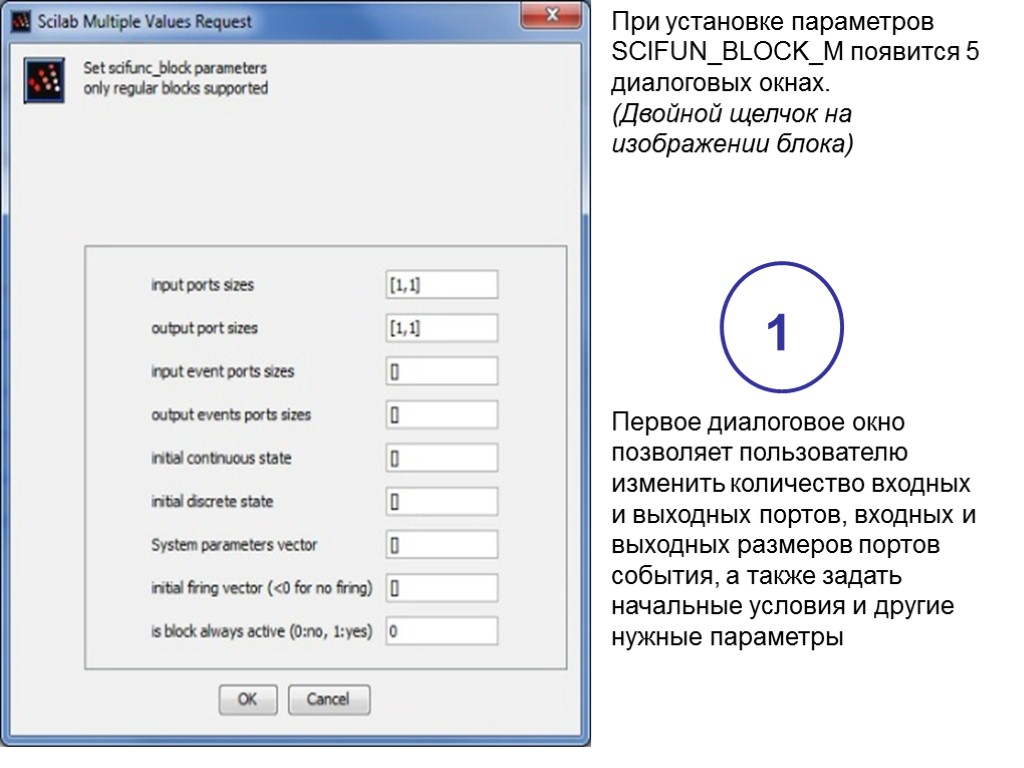Click the 'only regular blocks supported' text

point(176,88)
